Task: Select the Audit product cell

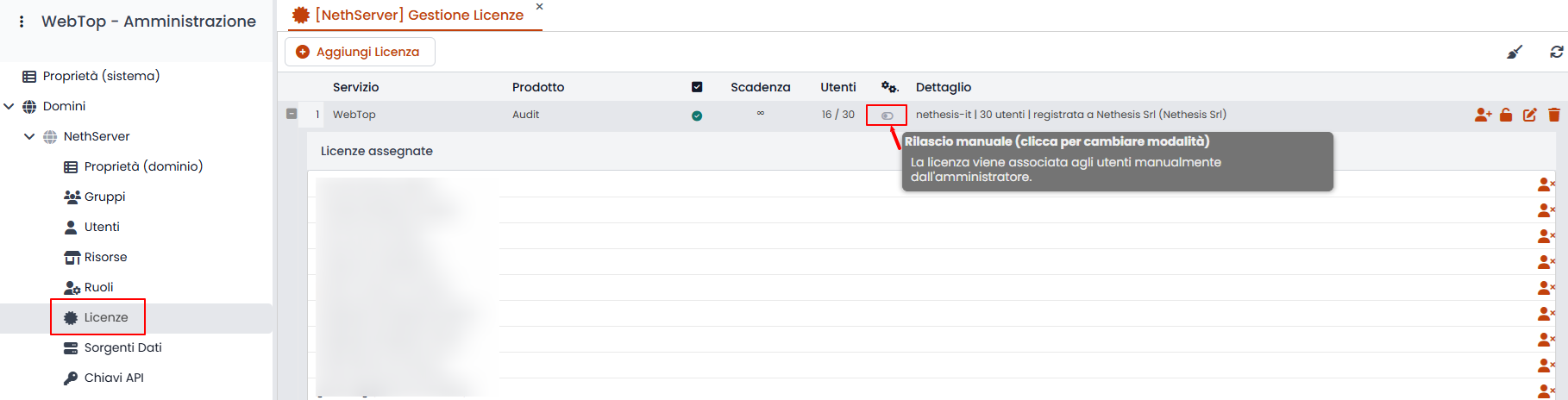Action: pyautogui.click(x=525, y=115)
